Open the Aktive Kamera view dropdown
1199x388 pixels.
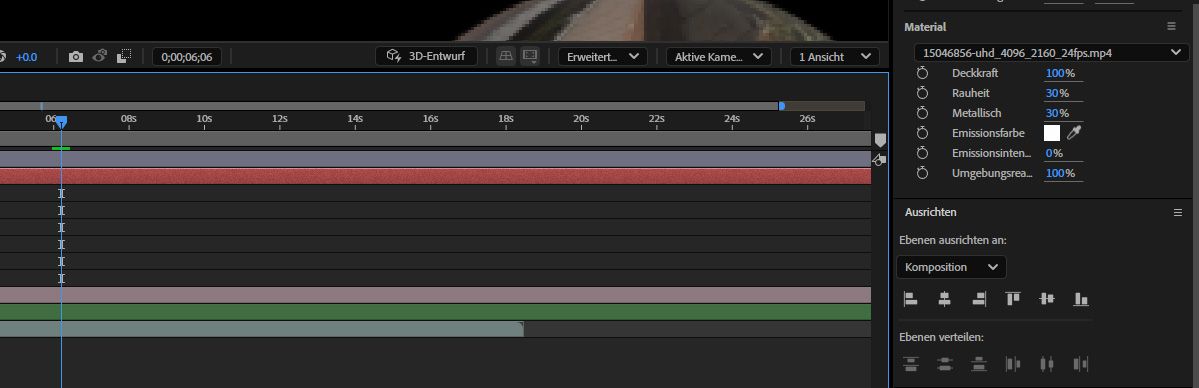click(718, 57)
